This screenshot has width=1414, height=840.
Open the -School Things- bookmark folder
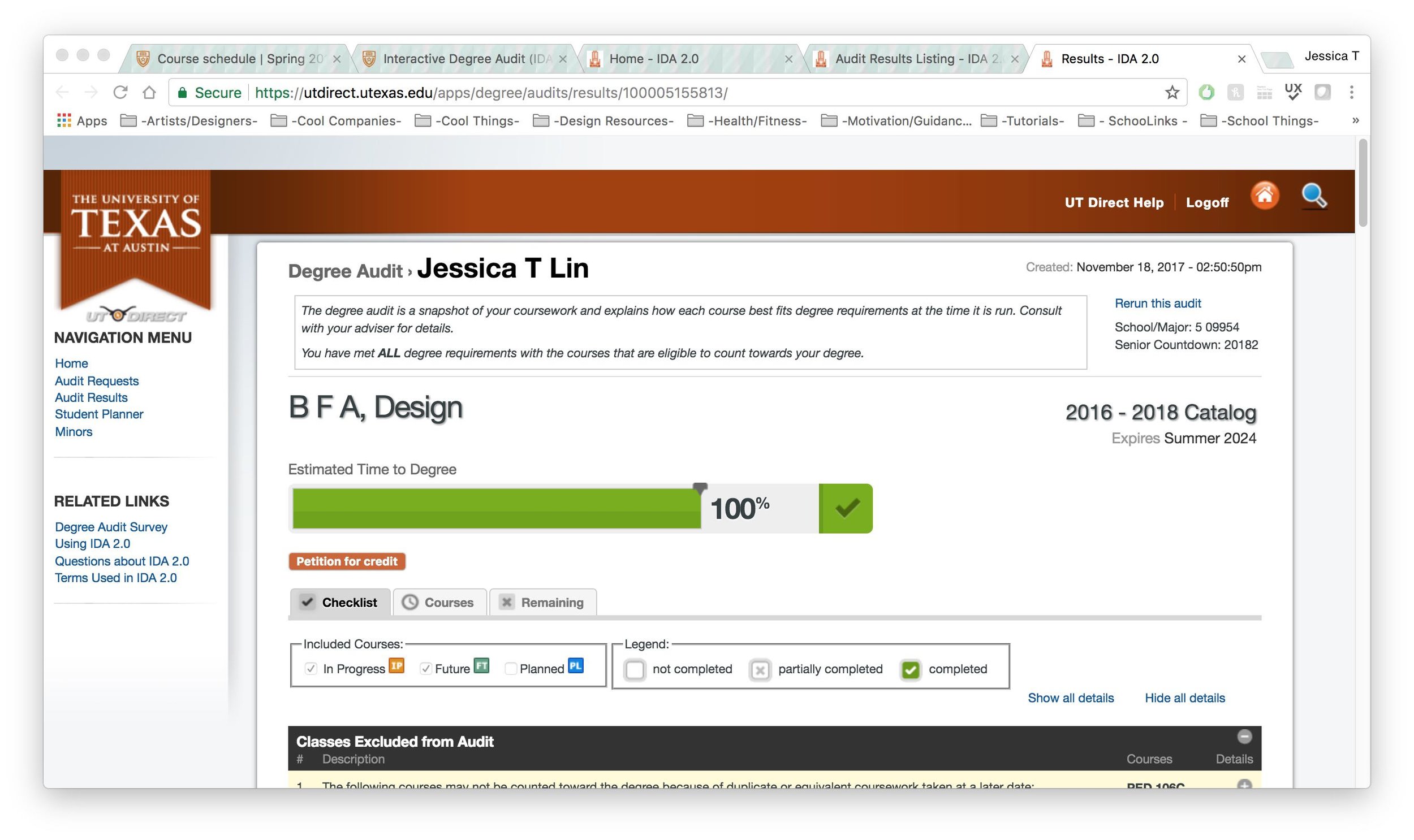[1259, 120]
